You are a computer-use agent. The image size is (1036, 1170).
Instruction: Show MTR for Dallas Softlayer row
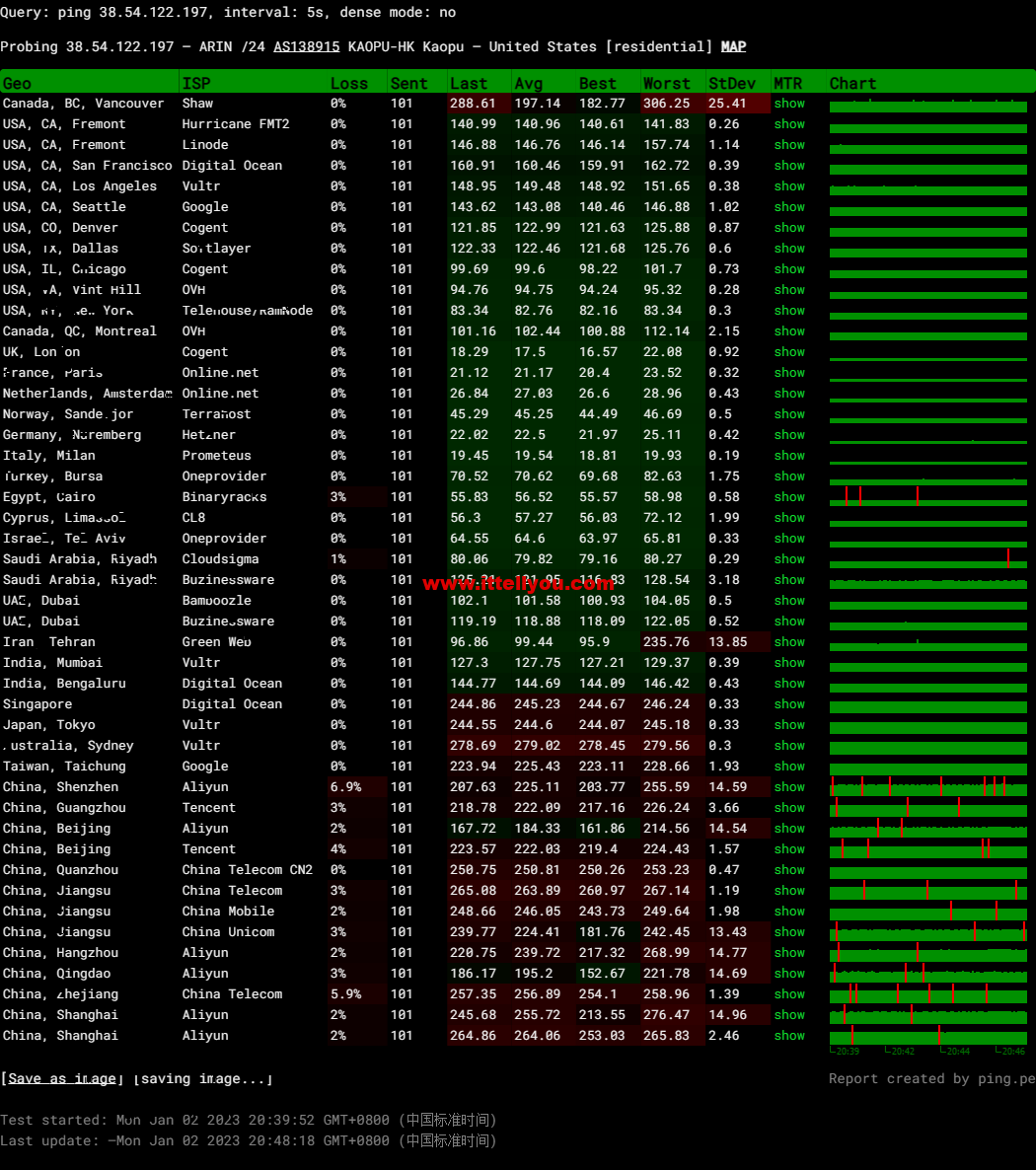coord(789,249)
